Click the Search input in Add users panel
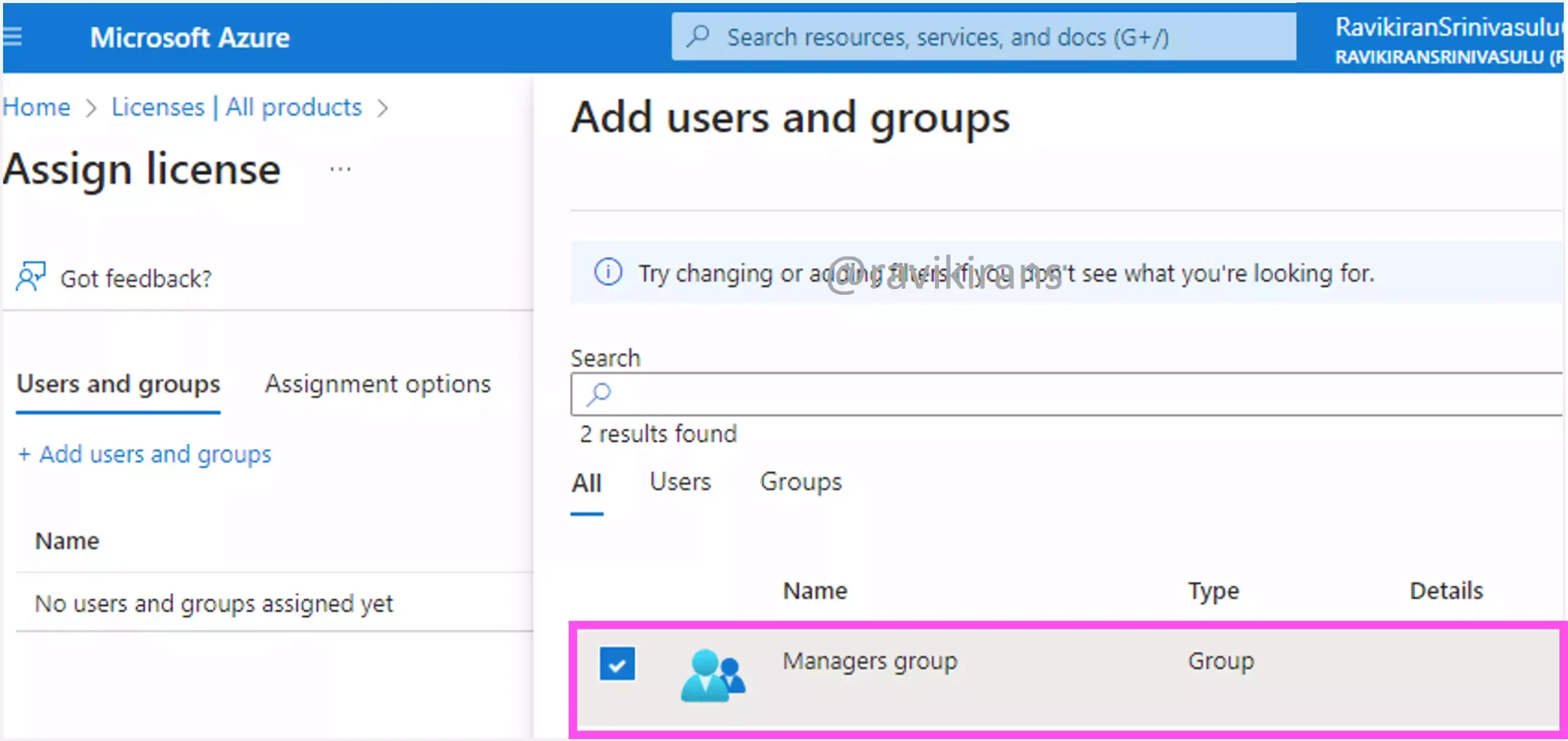Image resolution: width=1568 pixels, height=741 pixels. click(1067, 394)
